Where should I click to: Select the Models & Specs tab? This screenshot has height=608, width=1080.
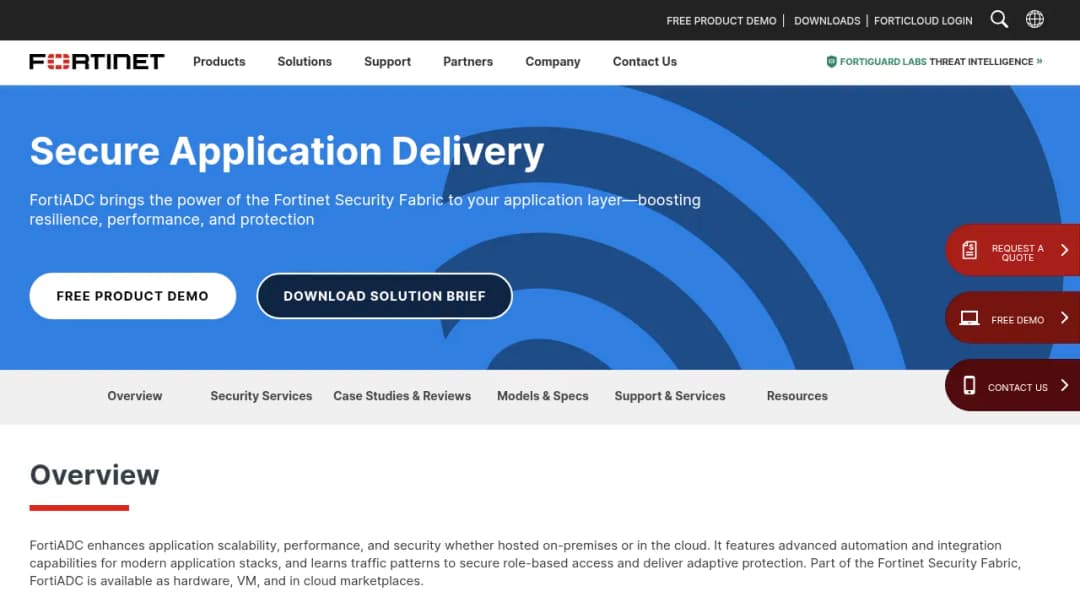click(x=543, y=396)
